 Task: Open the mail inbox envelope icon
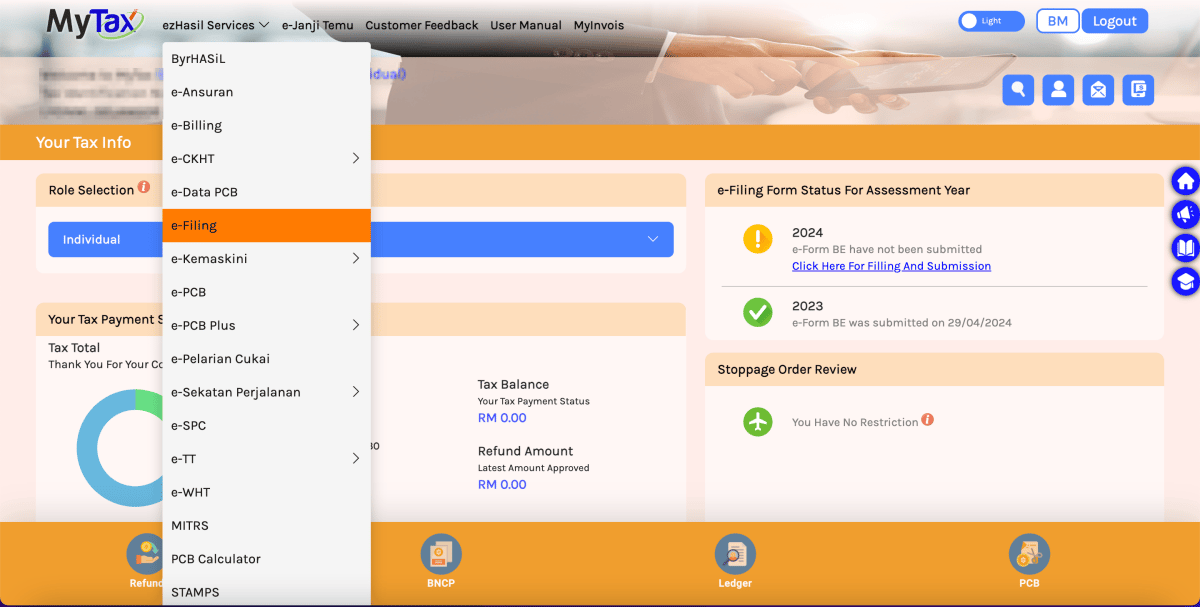coord(1098,90)
